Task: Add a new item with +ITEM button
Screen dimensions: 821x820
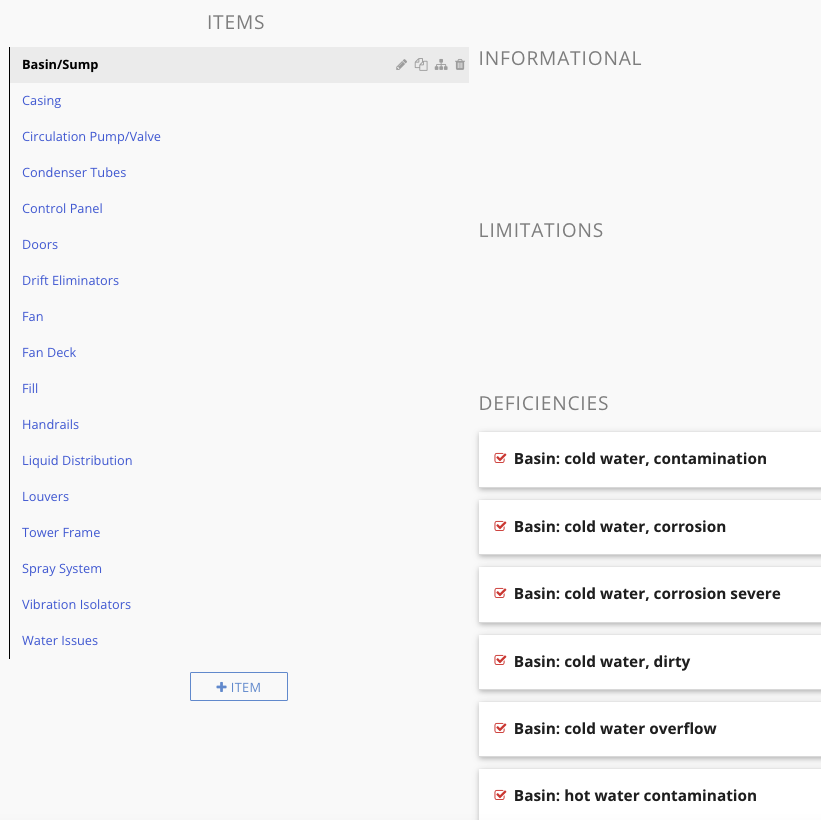Action: 239,687
